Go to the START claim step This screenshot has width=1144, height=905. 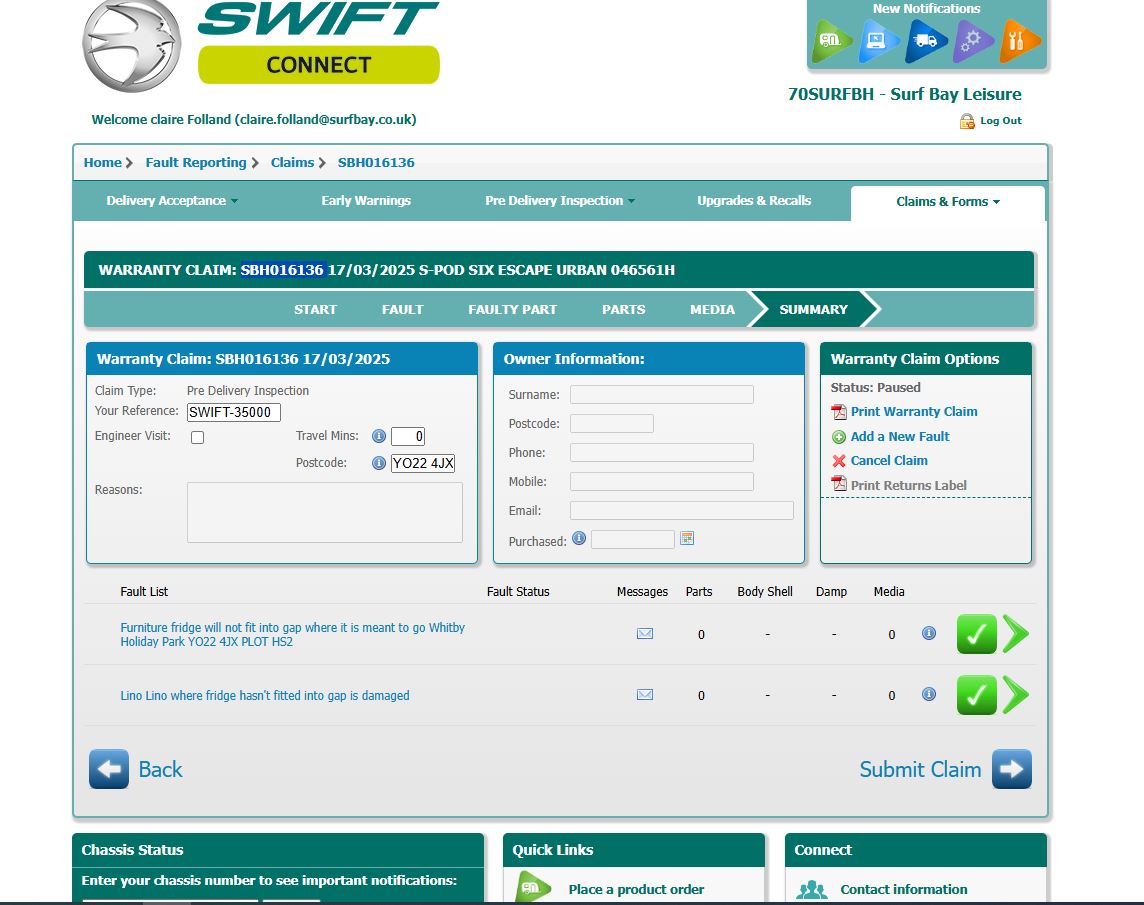coord(315,309)
